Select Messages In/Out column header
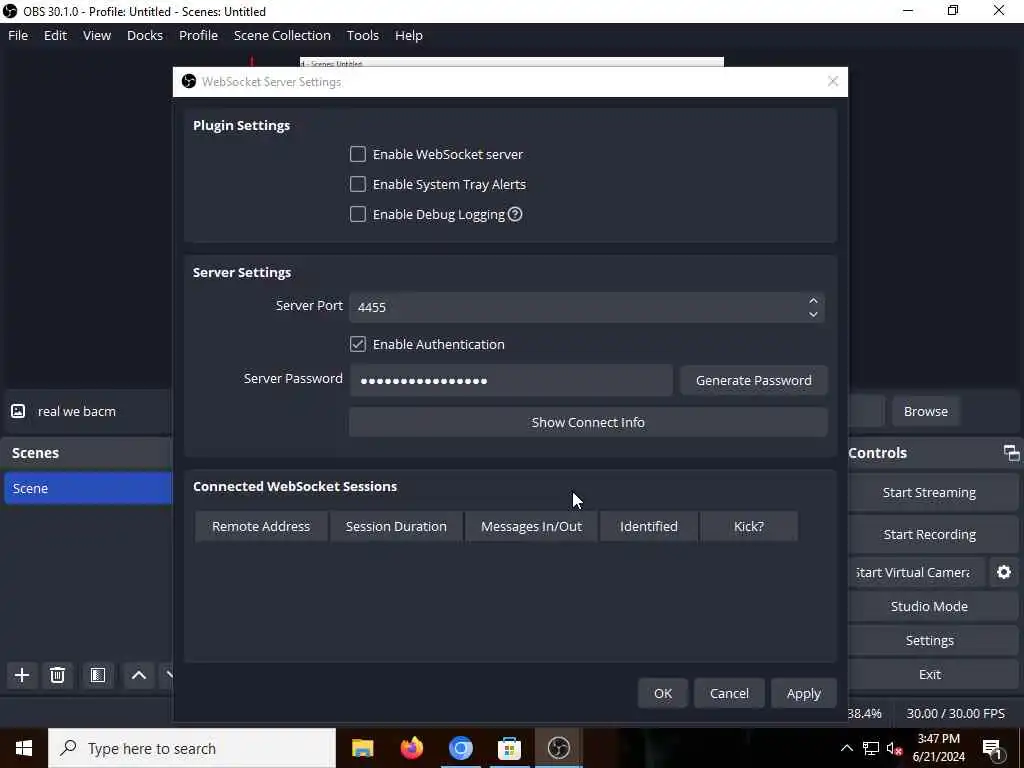Viewport: 1024px width, 768px height. [531, 526]
